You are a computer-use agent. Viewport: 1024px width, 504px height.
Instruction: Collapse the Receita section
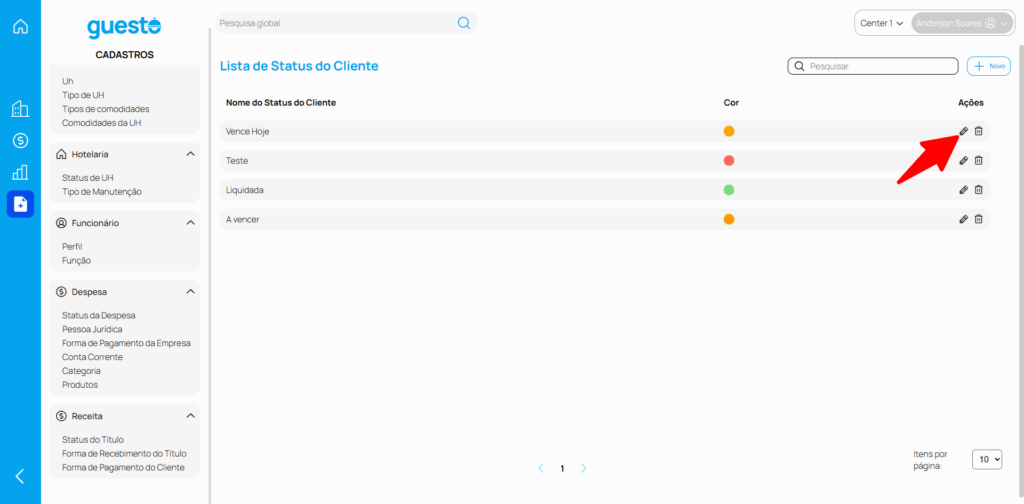click(190, 416)
